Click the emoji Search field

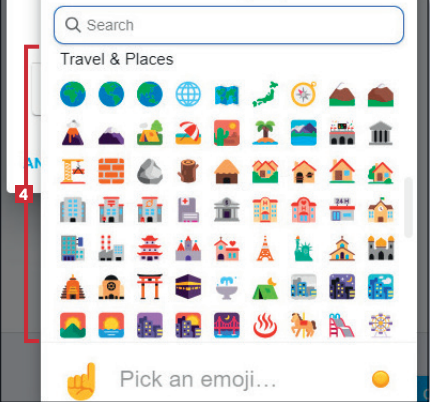[x=229, y=25]
